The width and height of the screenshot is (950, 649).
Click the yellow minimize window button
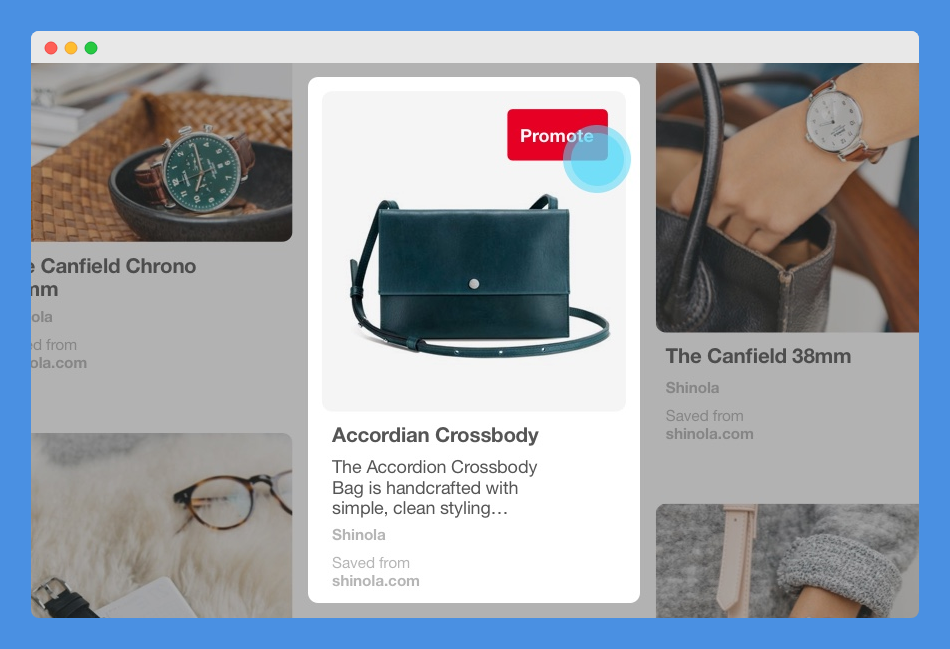click(71, 48)
